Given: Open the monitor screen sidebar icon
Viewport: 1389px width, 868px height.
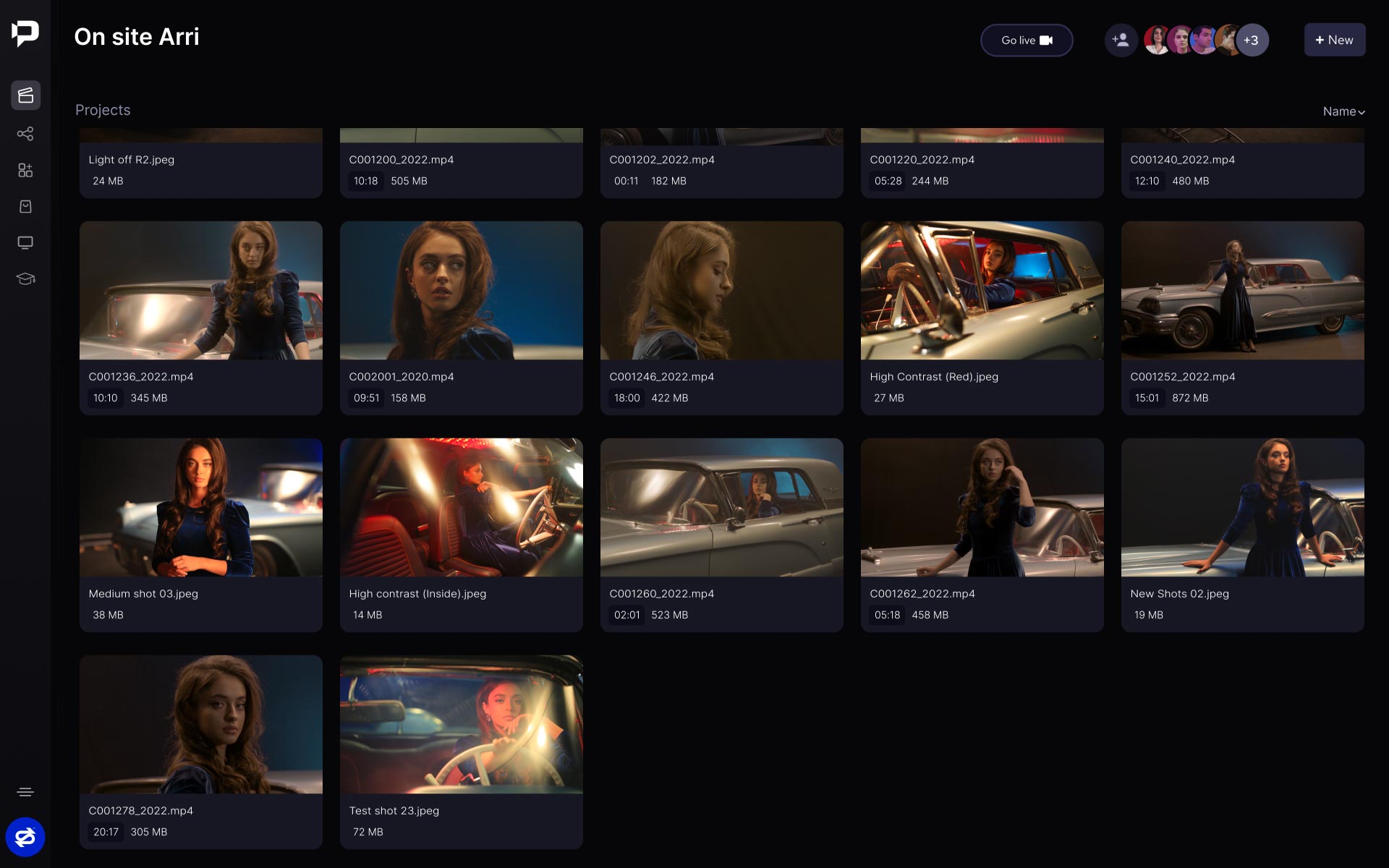Looking at the screenshot, I should pos(25,242).
